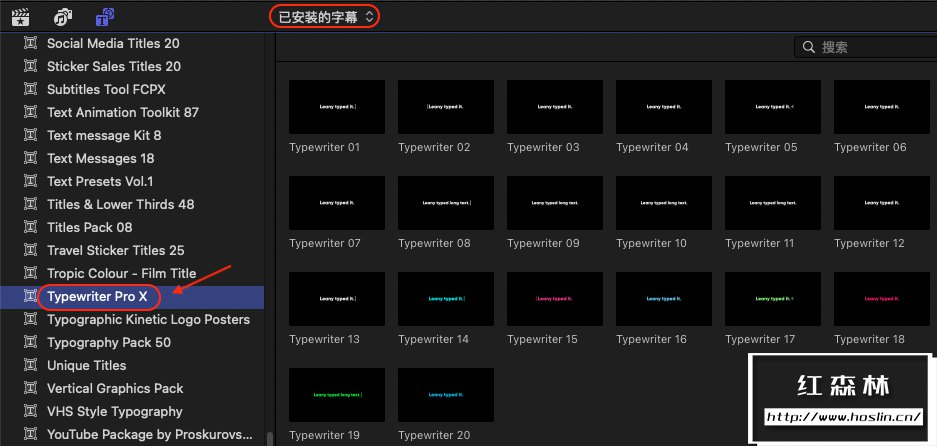Click the title icon beside Typewriter Pro X
This screenshot has height=446, width=937.
tap(30, 297)
